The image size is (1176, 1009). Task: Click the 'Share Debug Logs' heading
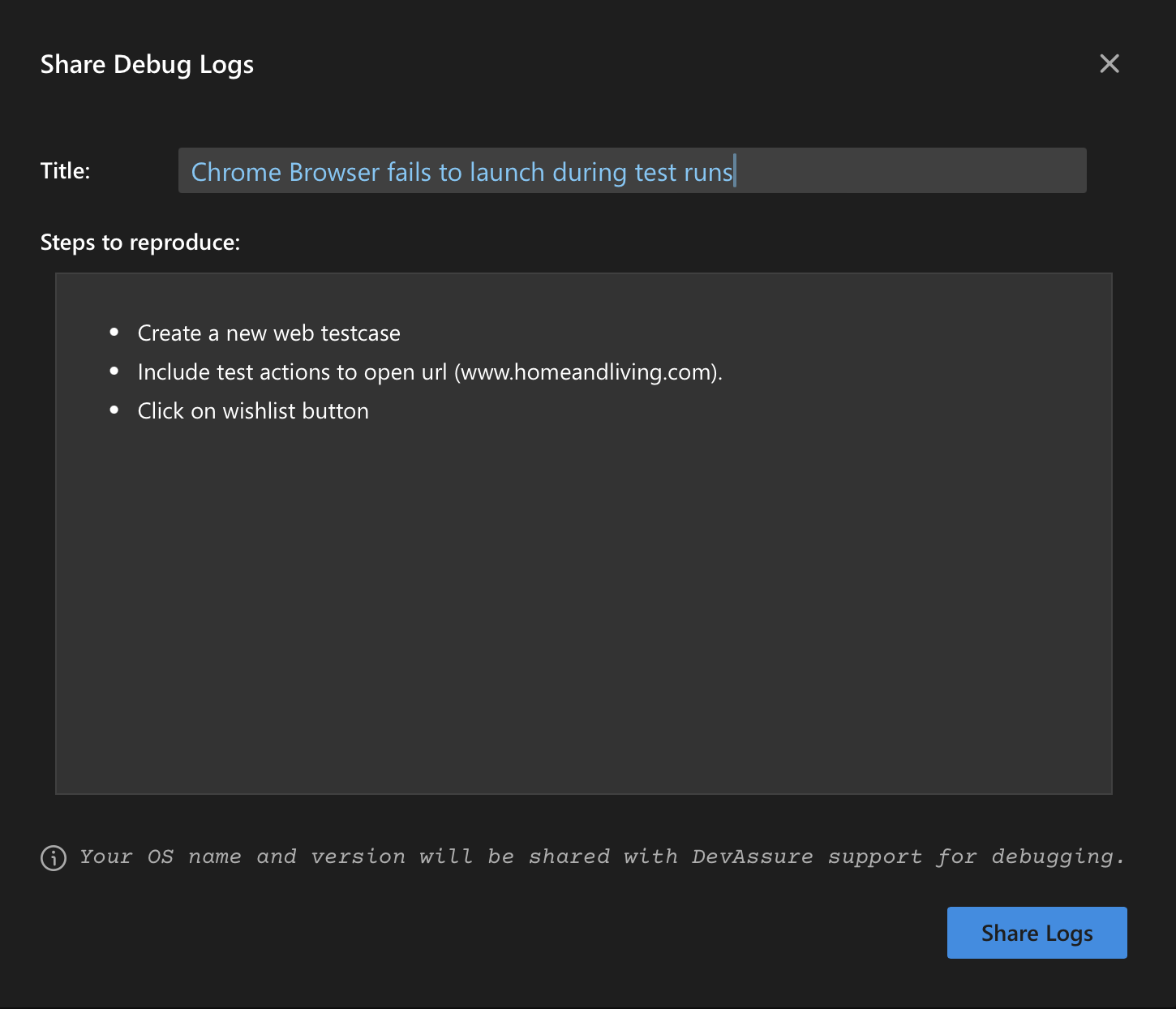click(147, 65)
